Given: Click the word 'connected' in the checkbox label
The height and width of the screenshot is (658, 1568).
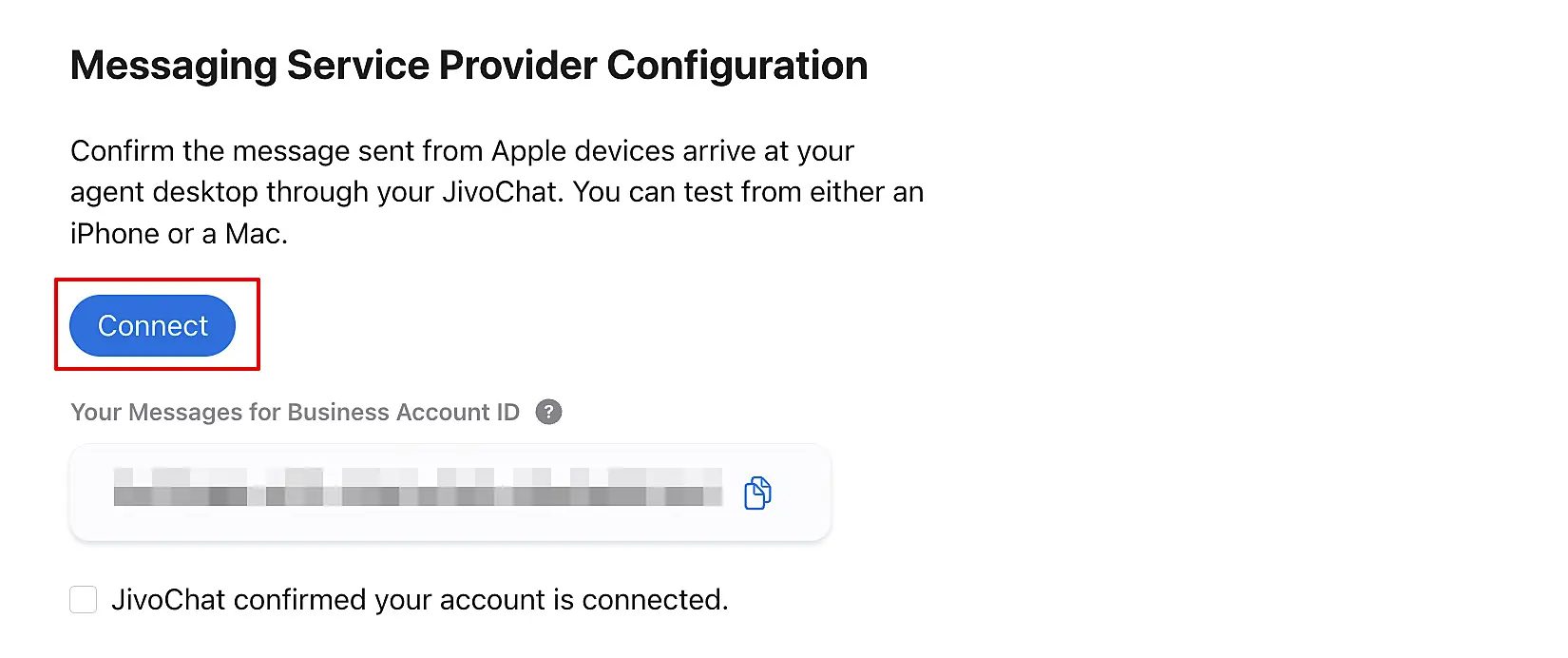Looking at the screenshot, I should click(652, 600).
